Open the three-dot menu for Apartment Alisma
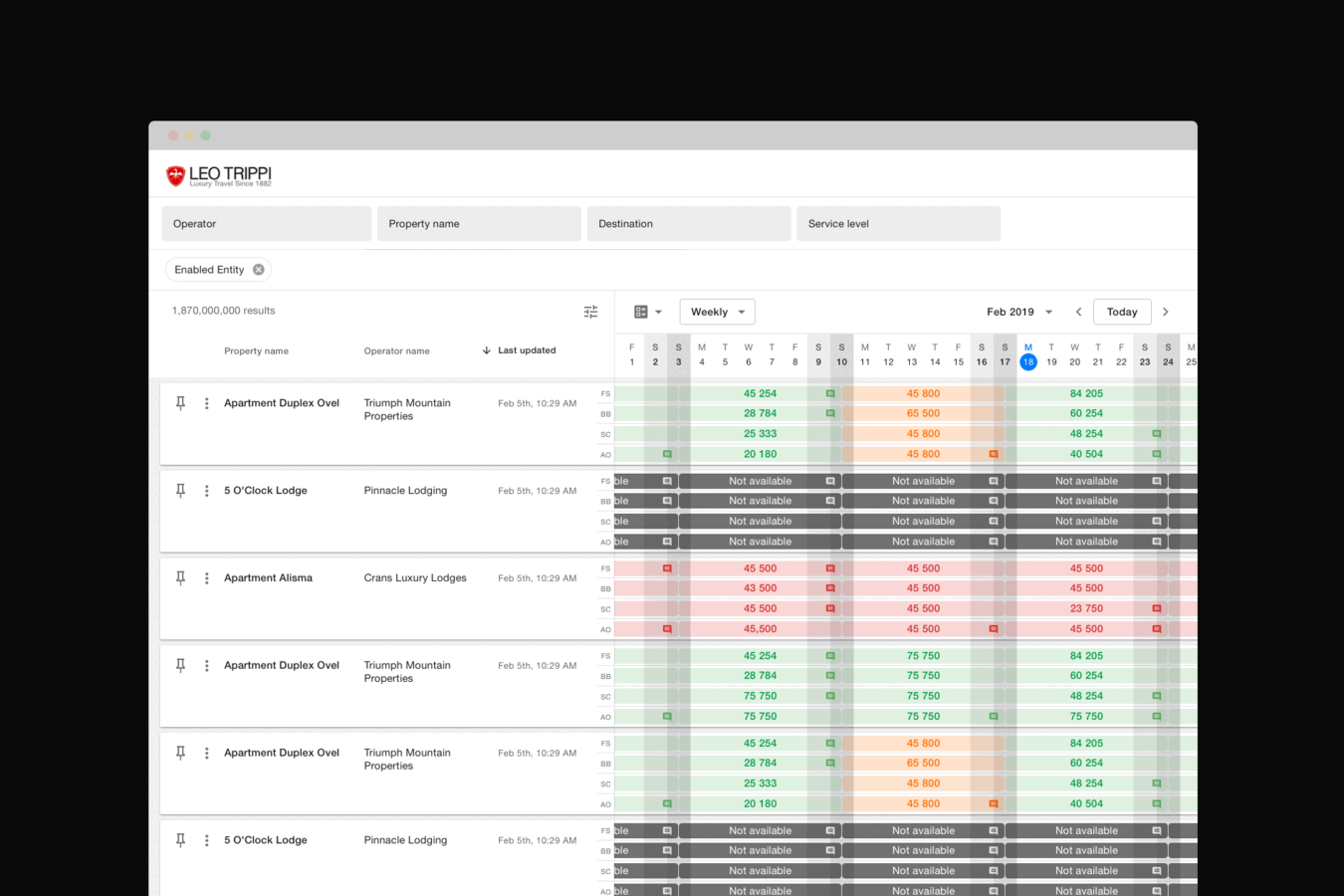 click(207, 578)
